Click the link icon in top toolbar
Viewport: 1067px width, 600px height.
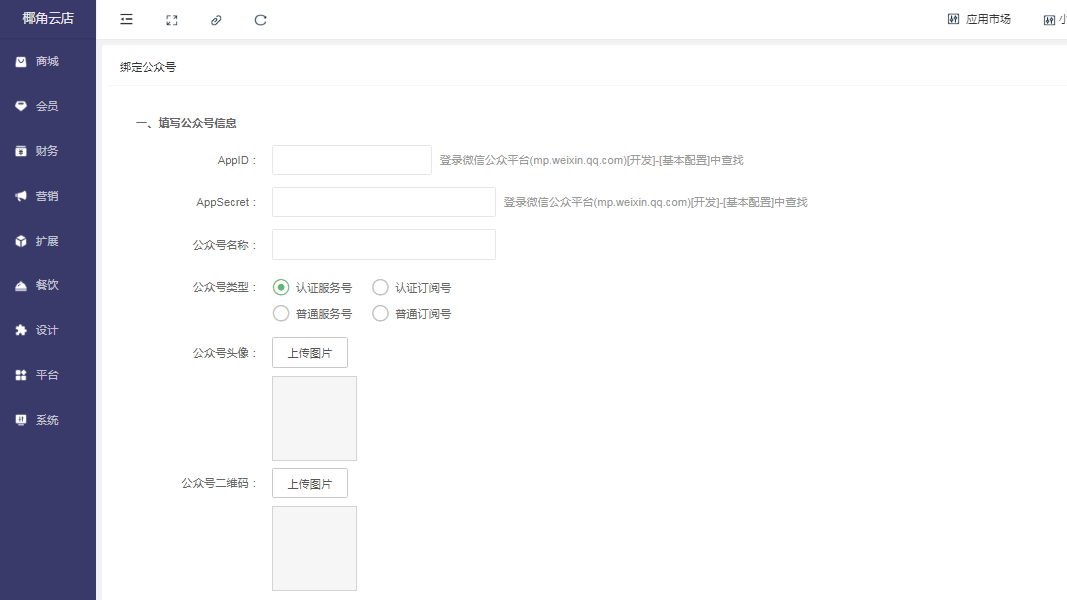pos(216,20)
